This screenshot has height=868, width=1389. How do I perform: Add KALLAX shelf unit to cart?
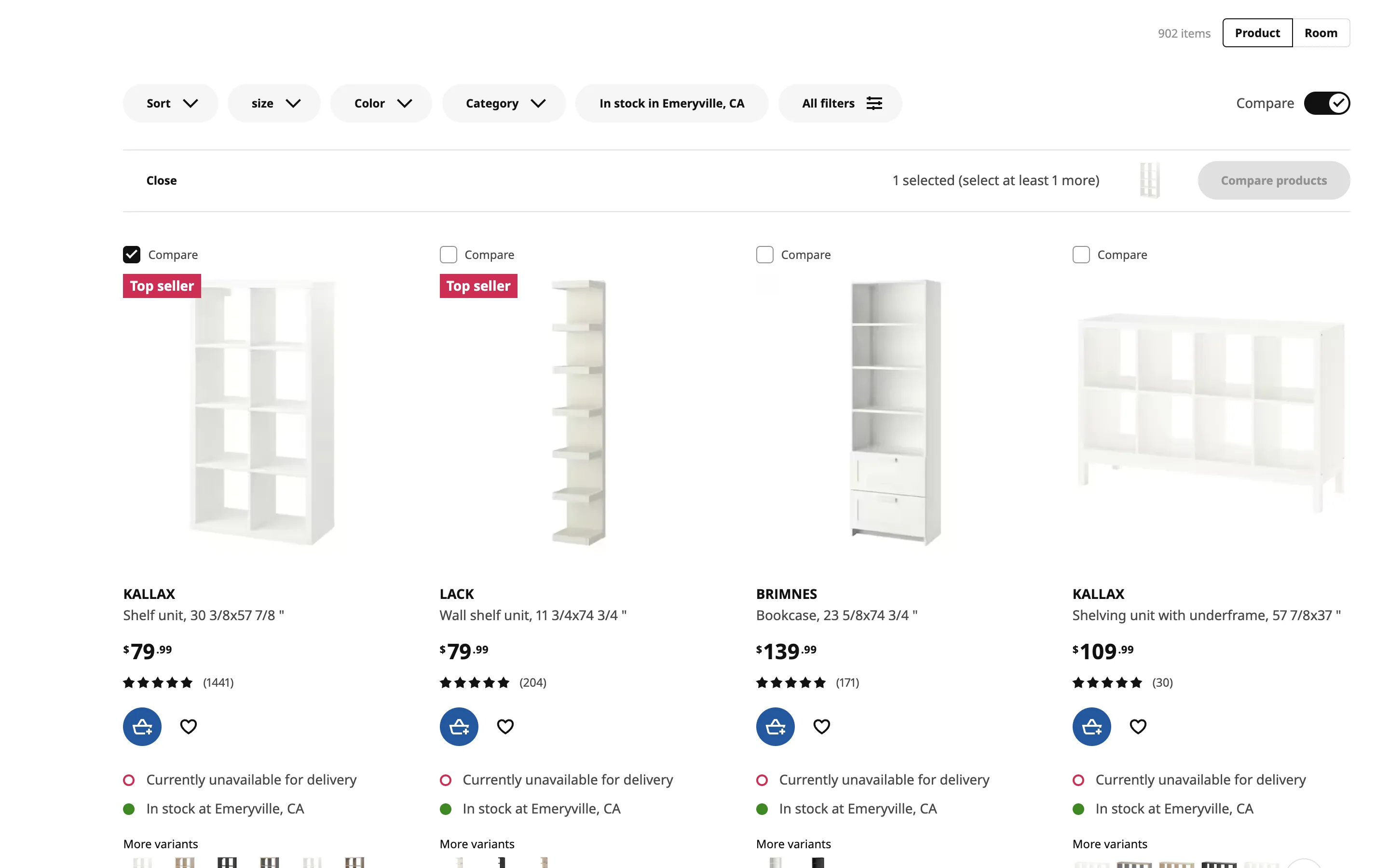point(142,726)
